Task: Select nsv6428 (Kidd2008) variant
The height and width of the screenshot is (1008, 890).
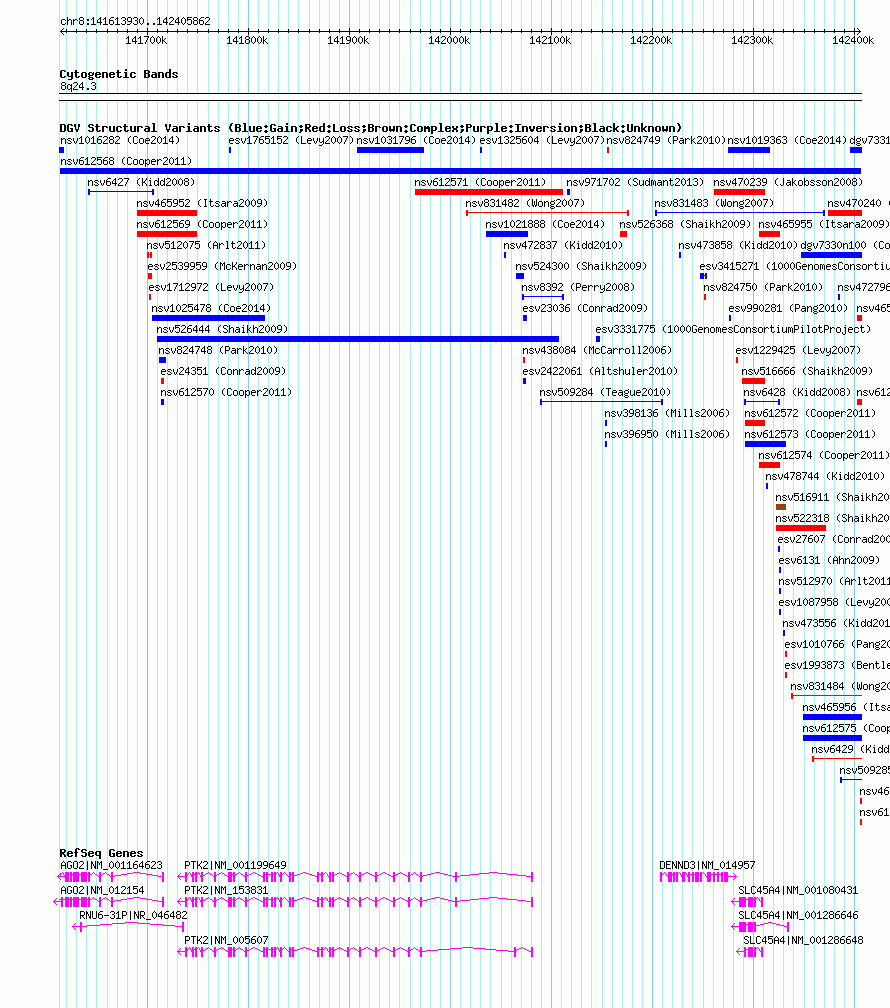Action: click(x=797, y=392)
